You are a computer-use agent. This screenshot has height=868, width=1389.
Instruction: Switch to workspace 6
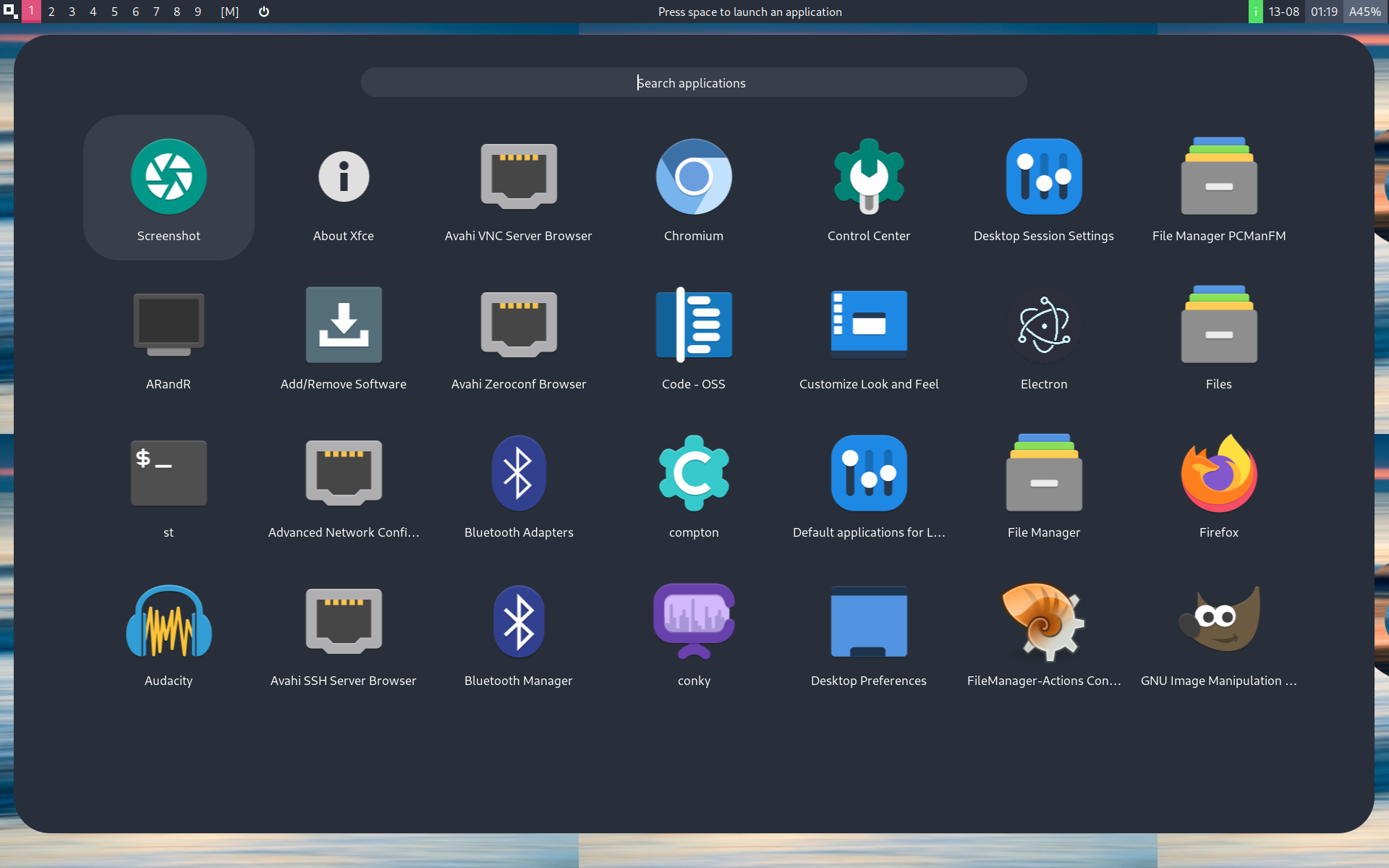135,12
